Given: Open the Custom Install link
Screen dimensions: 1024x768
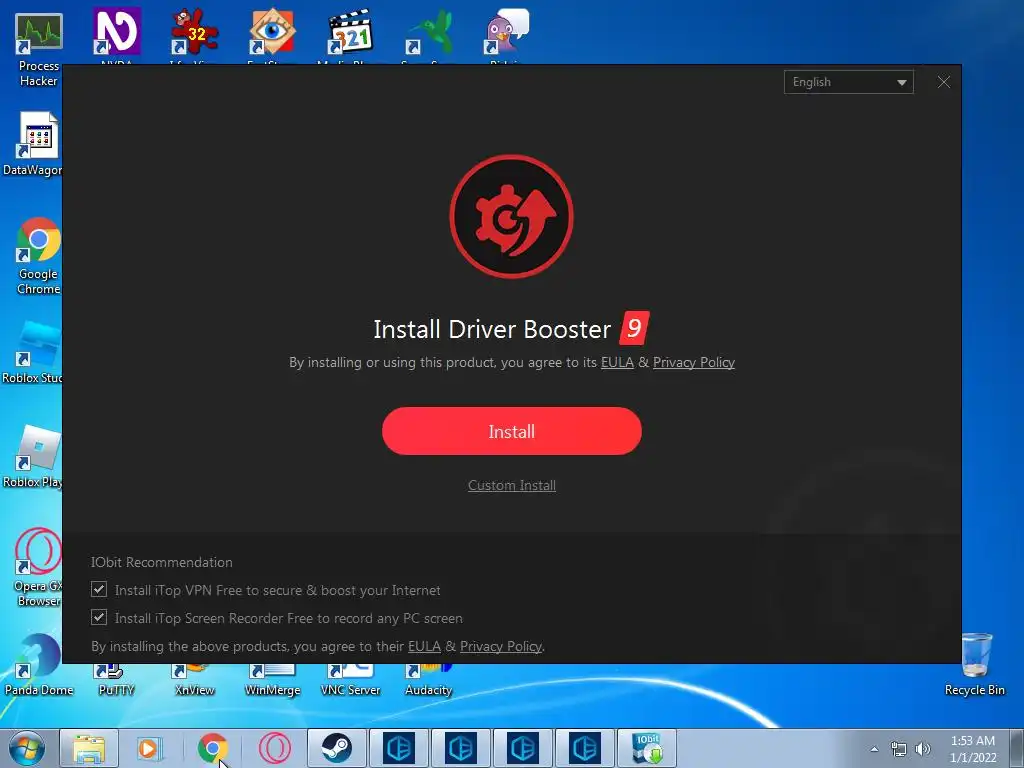Looking at the screenshot, I should coord(511,485).
